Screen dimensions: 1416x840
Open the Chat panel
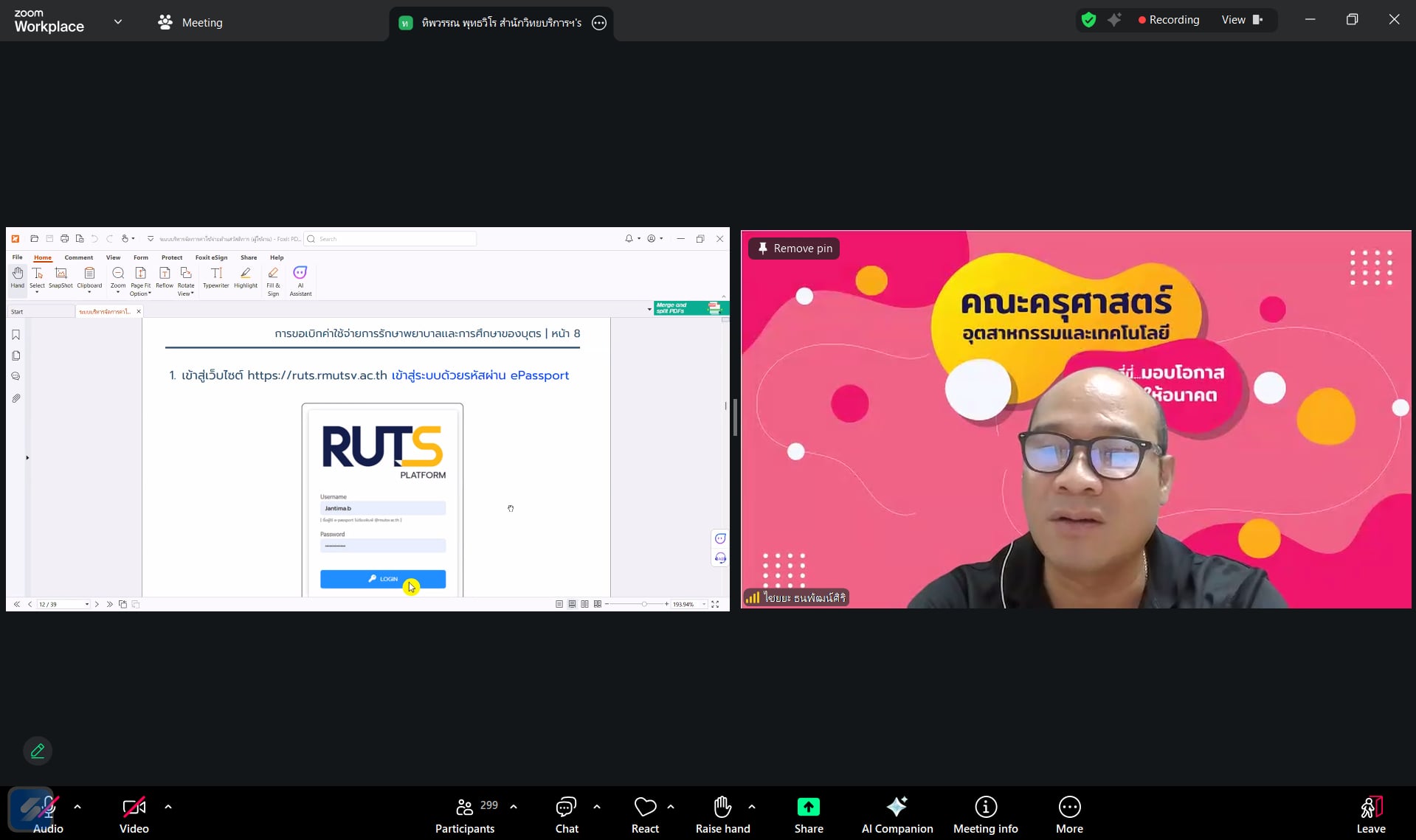(x=566, y=814)
